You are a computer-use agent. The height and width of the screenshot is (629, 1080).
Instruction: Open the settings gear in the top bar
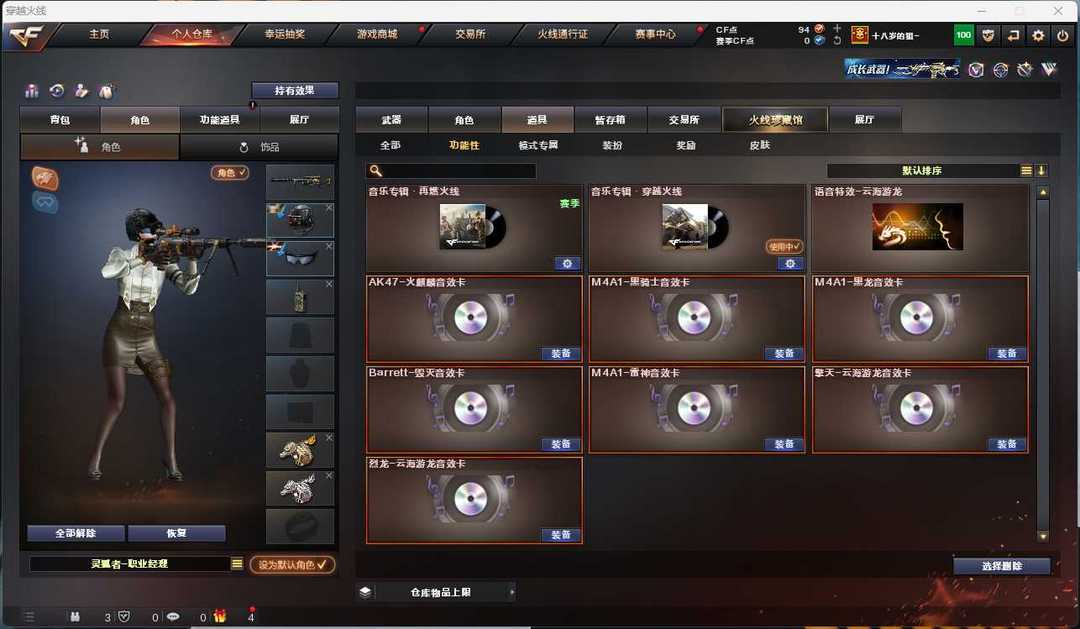click(x=1038, y=35)
